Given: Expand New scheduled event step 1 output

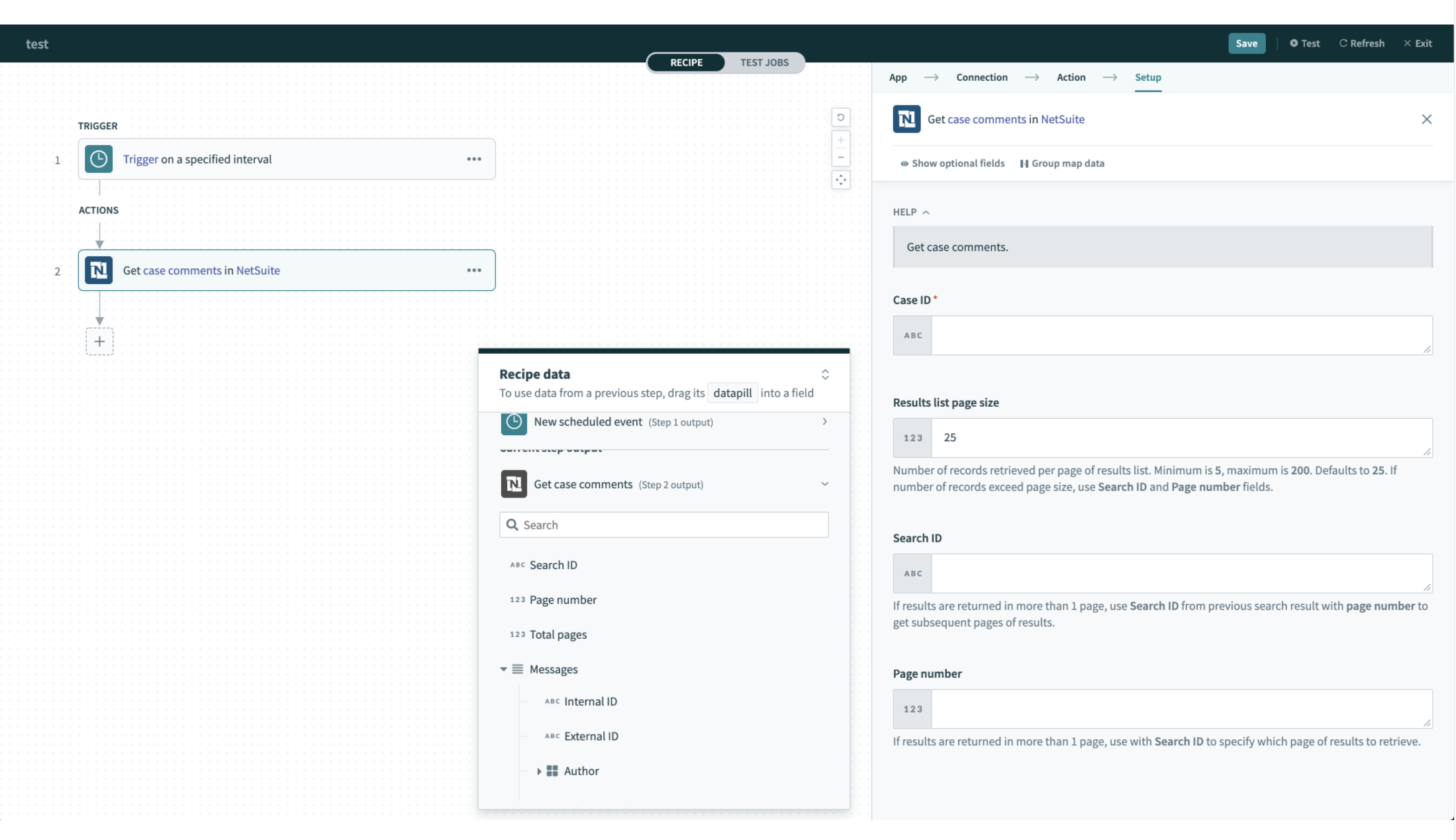Looking at the screenshot, I should 824,422.
